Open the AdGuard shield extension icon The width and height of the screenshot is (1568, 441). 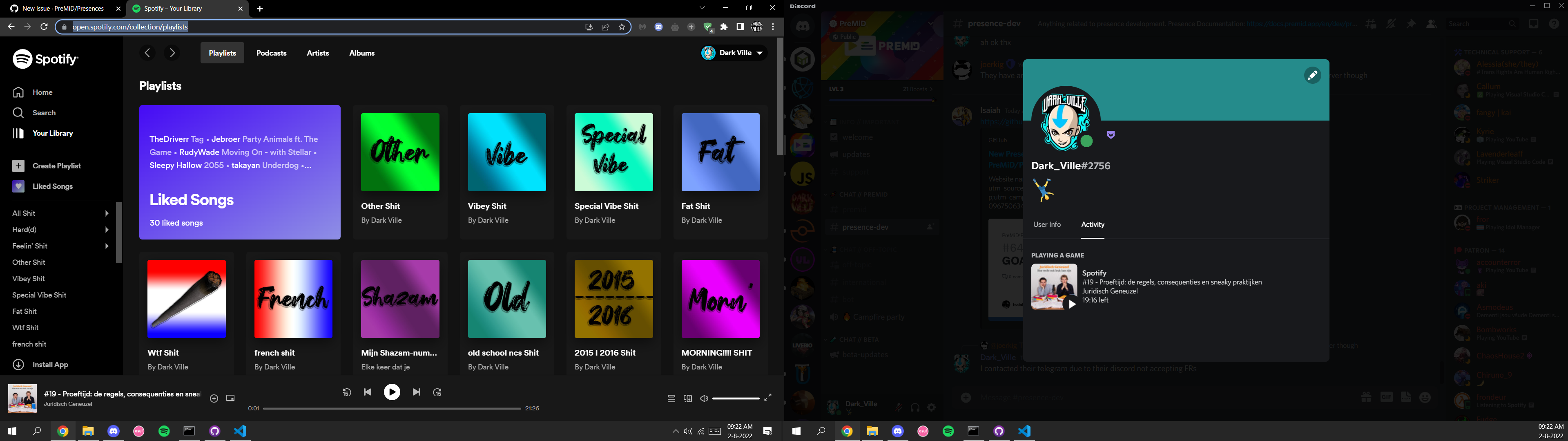(708, 27)
